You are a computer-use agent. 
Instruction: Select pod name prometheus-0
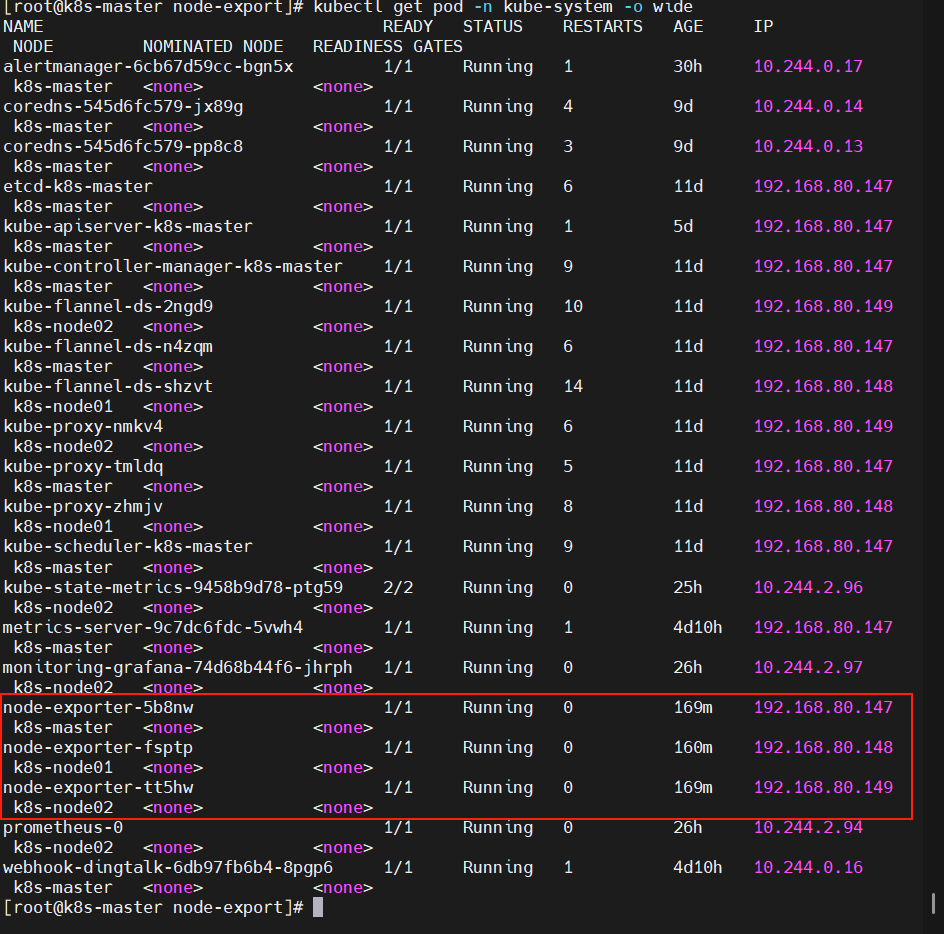click(63, 827)
